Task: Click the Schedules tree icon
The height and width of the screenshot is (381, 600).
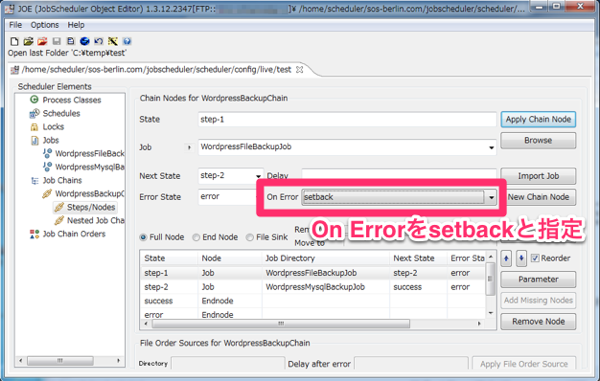Action: click(x=34, y=113)
